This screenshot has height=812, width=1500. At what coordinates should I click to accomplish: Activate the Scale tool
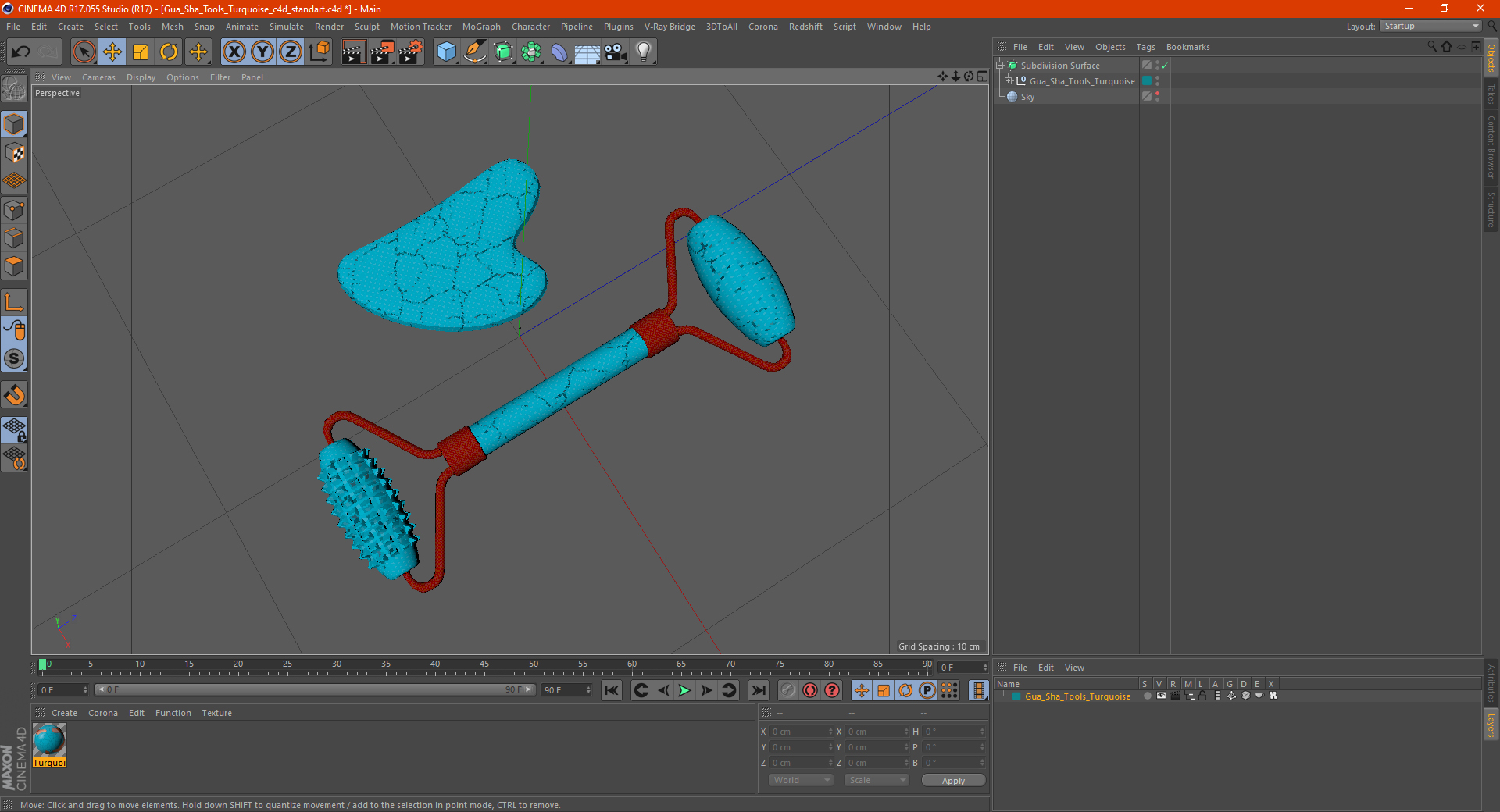click(141, 52)
